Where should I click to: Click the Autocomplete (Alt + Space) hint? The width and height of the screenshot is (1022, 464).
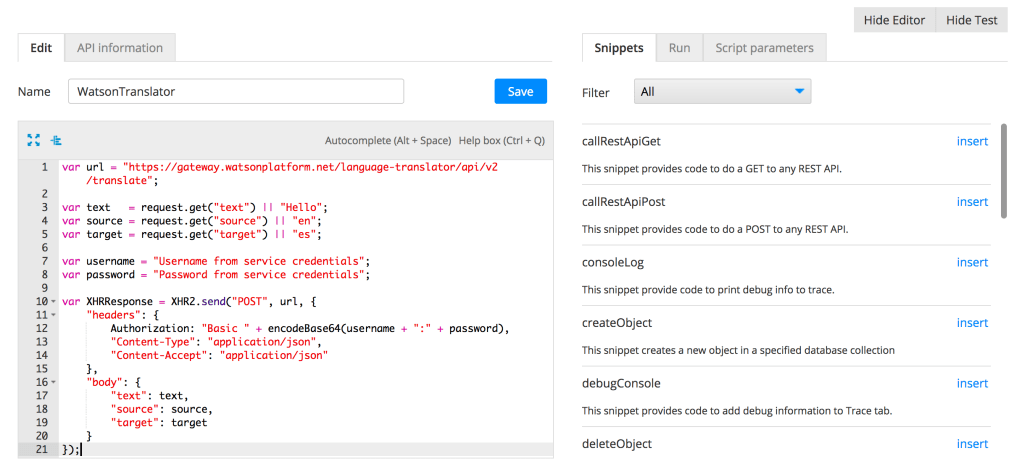[388, 140]
